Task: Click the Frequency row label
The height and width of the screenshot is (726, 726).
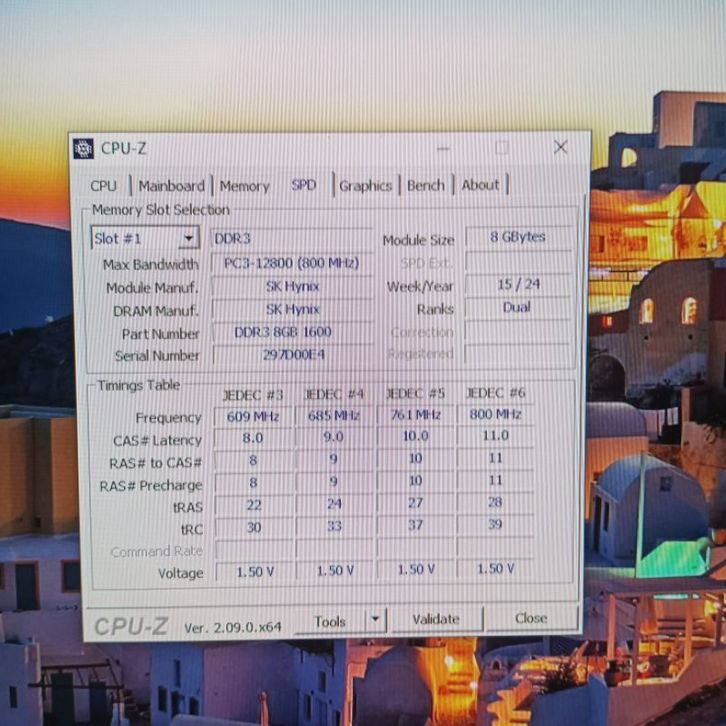Action: pos(168,418)
